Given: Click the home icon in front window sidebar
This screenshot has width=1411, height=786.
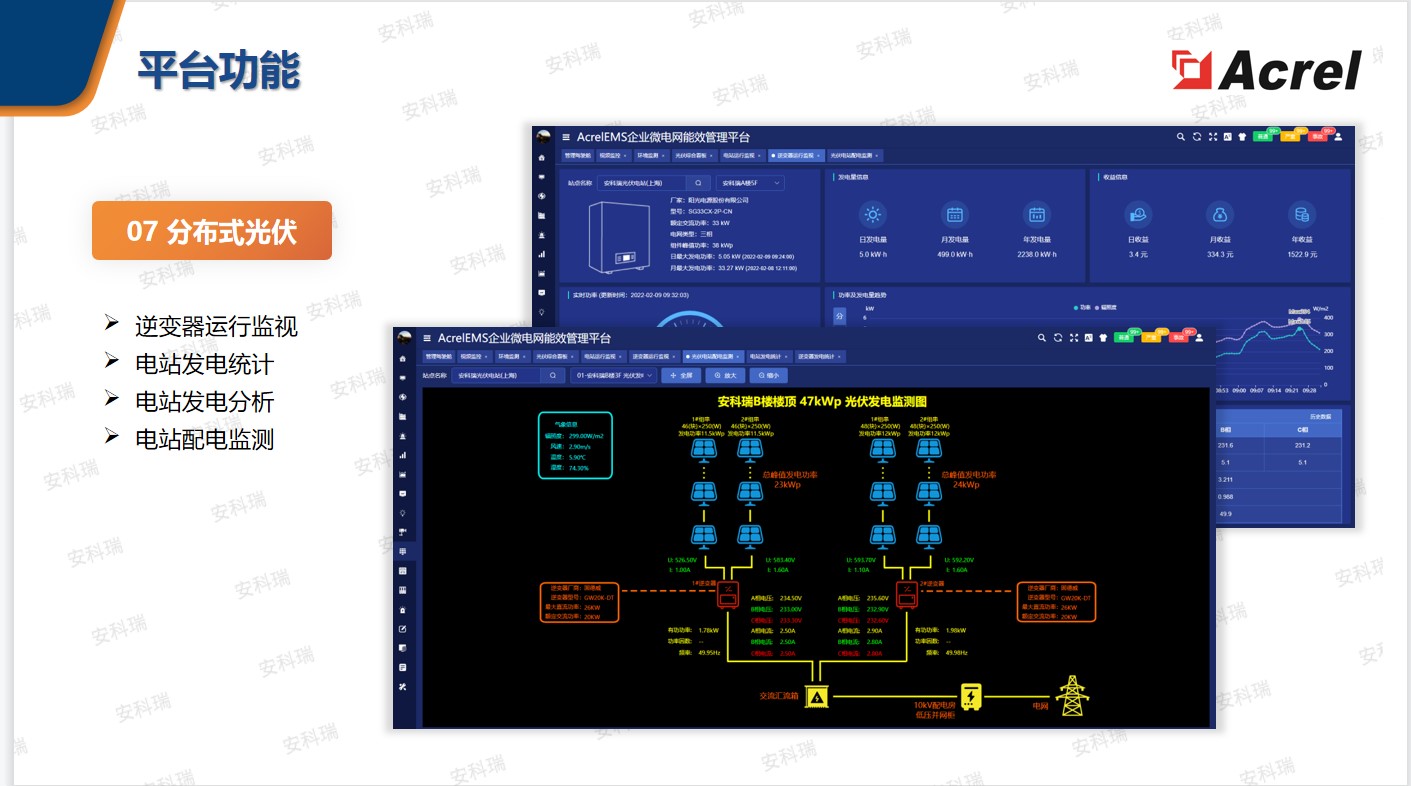Looking at the screenshot, I should (x=403, y=358).
